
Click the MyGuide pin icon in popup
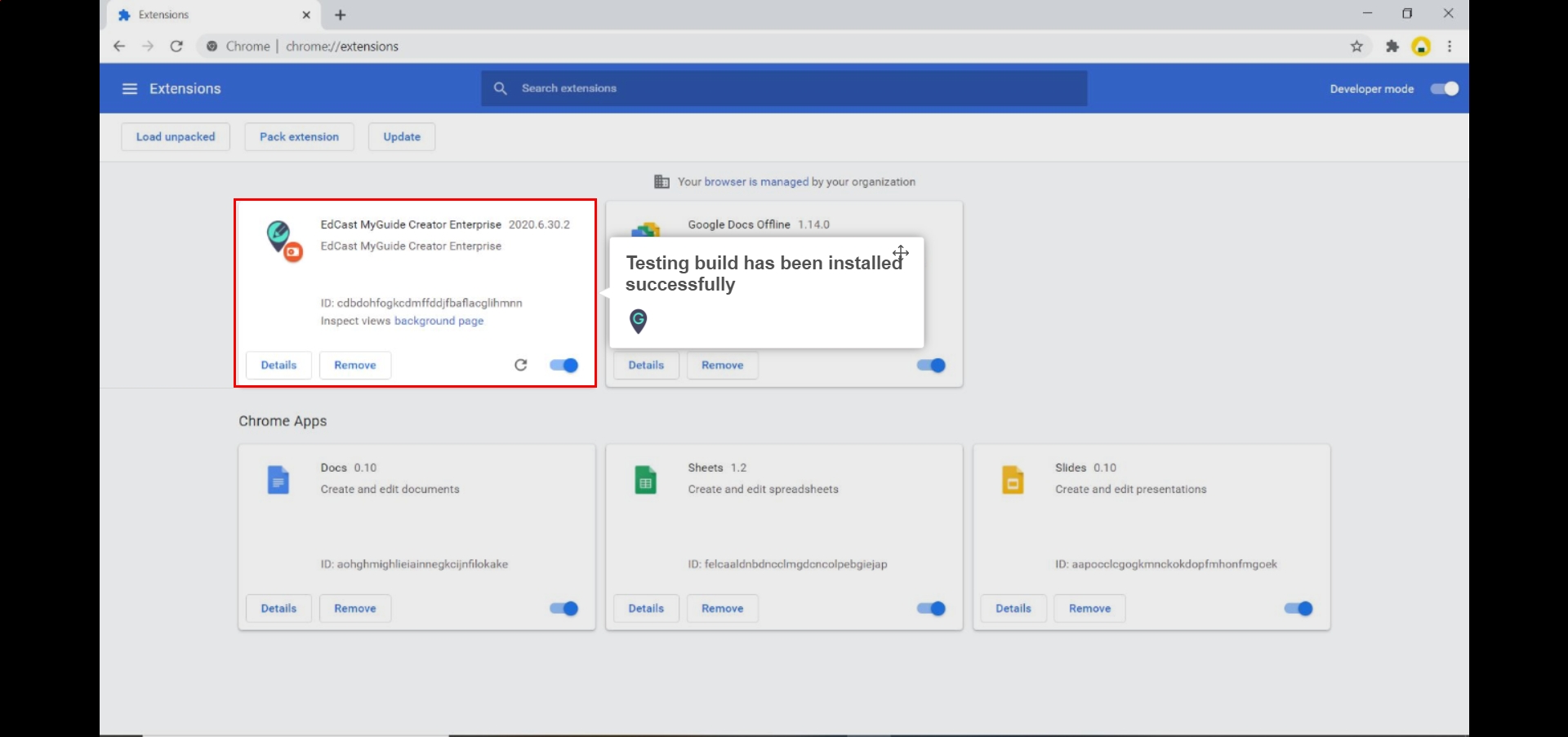coord(639,321)
